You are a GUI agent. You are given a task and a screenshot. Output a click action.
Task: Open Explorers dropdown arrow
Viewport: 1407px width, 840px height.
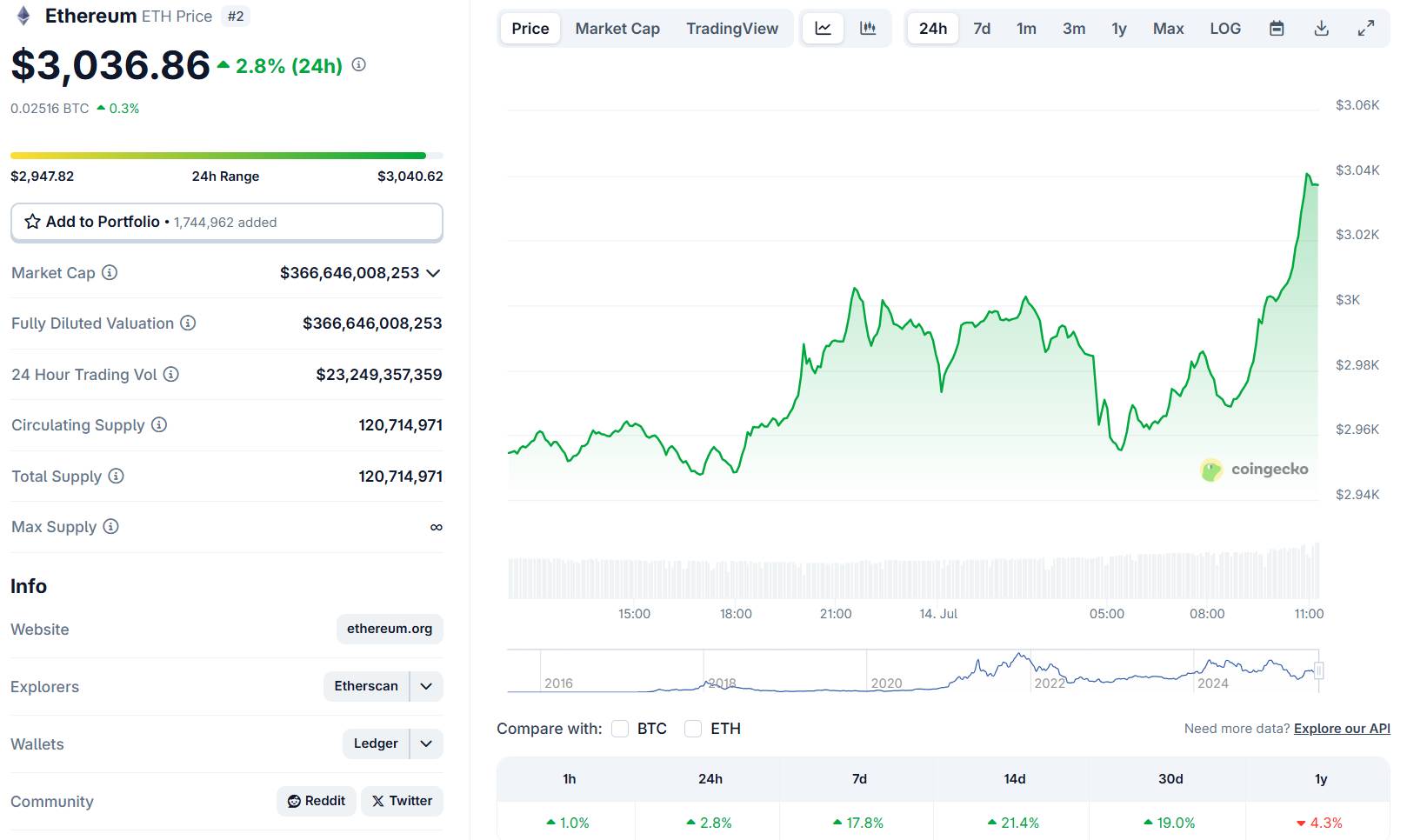(426, 686)
